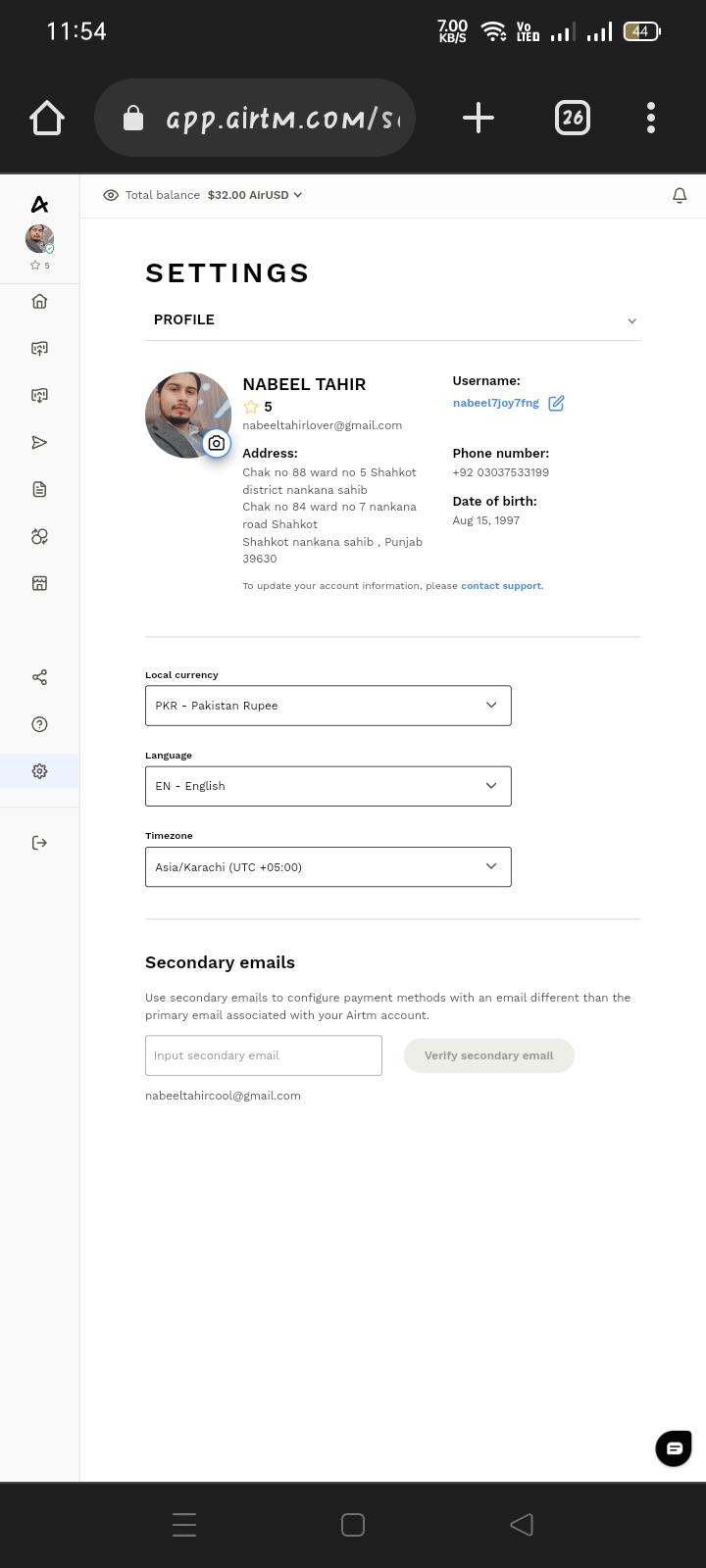Focus the Input secondary email field
Screen dimensions: 706x1568
[x=264, y=1055]
